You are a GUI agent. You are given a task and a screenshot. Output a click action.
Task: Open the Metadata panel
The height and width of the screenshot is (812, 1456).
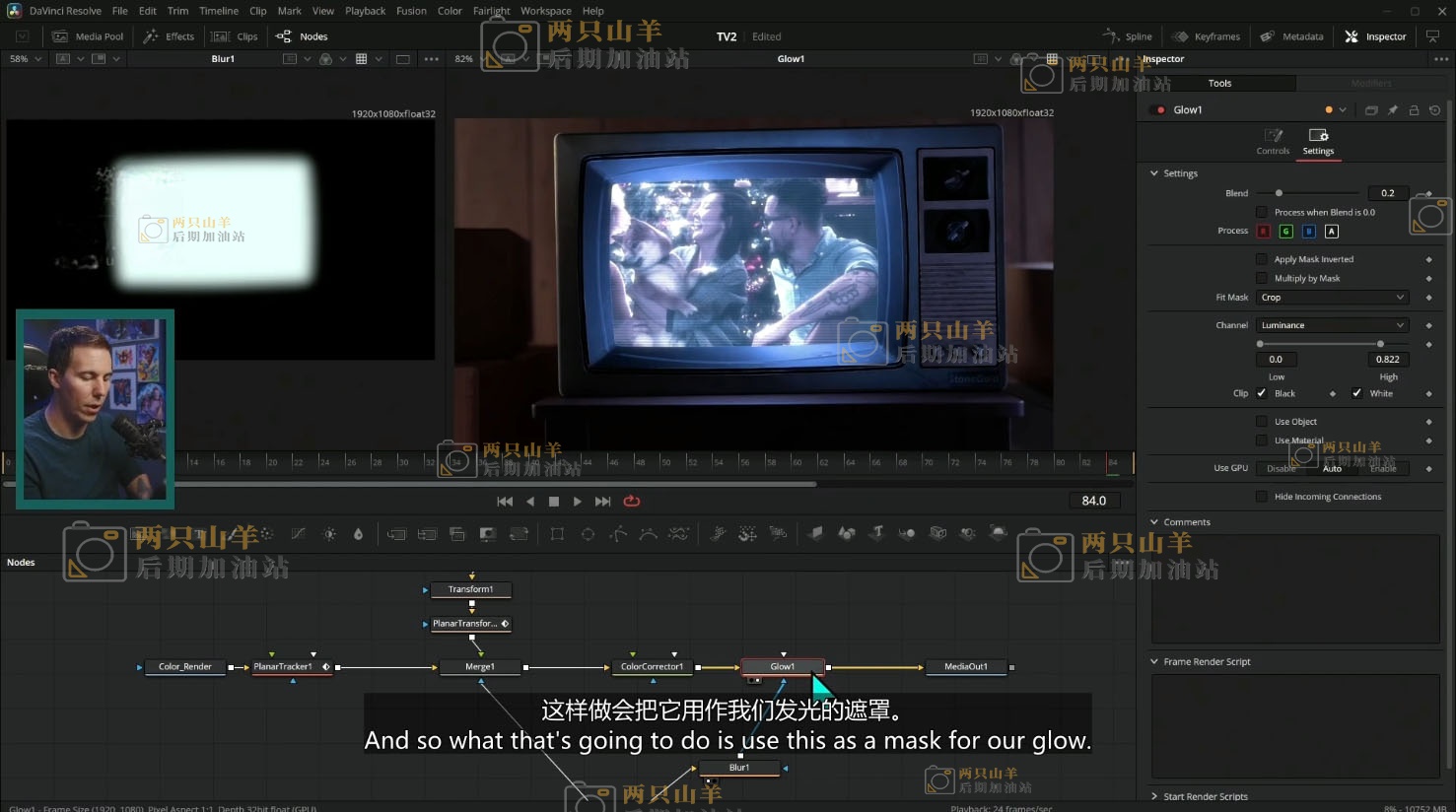1291,36
